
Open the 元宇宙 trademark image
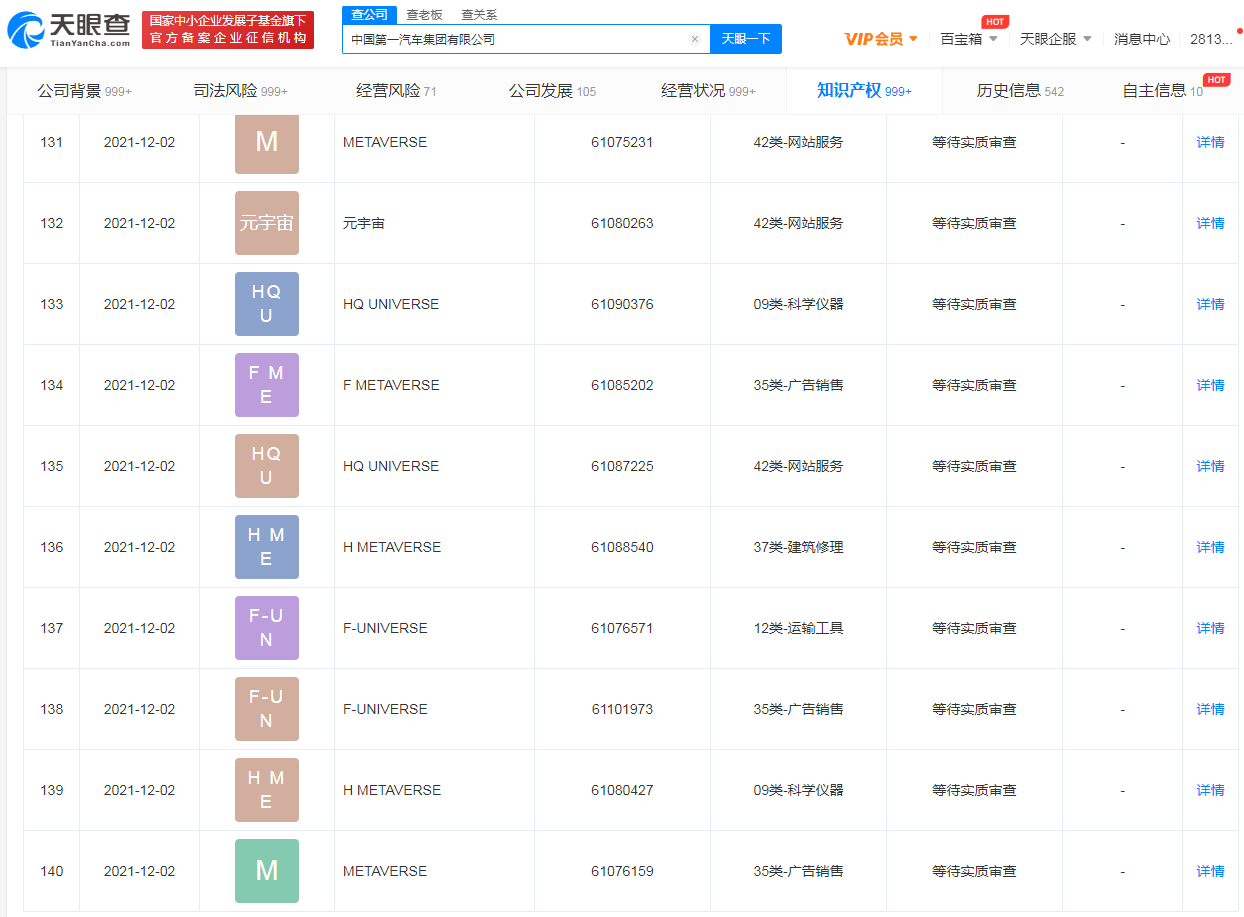[x=266, y=222]
